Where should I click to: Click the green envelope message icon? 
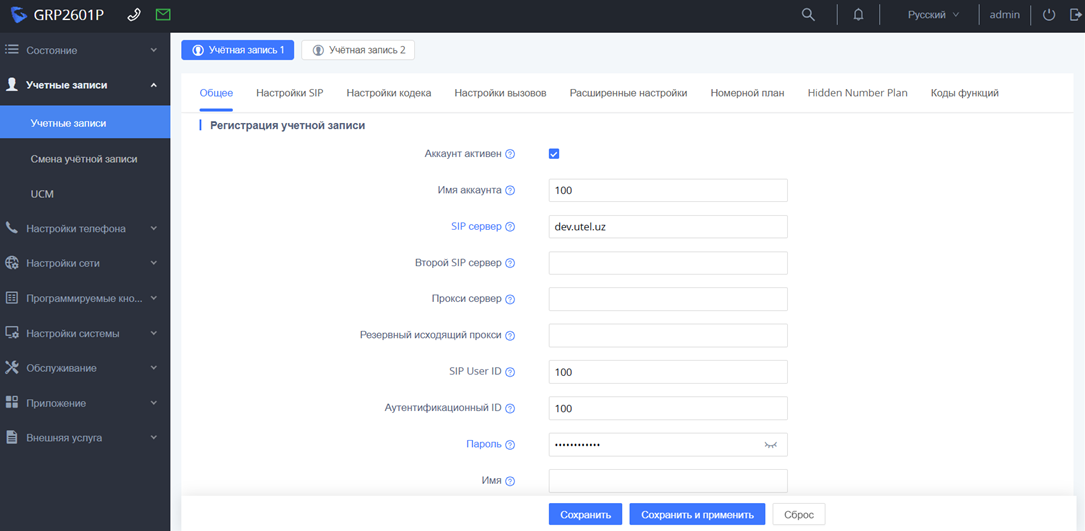coord(163,15)
